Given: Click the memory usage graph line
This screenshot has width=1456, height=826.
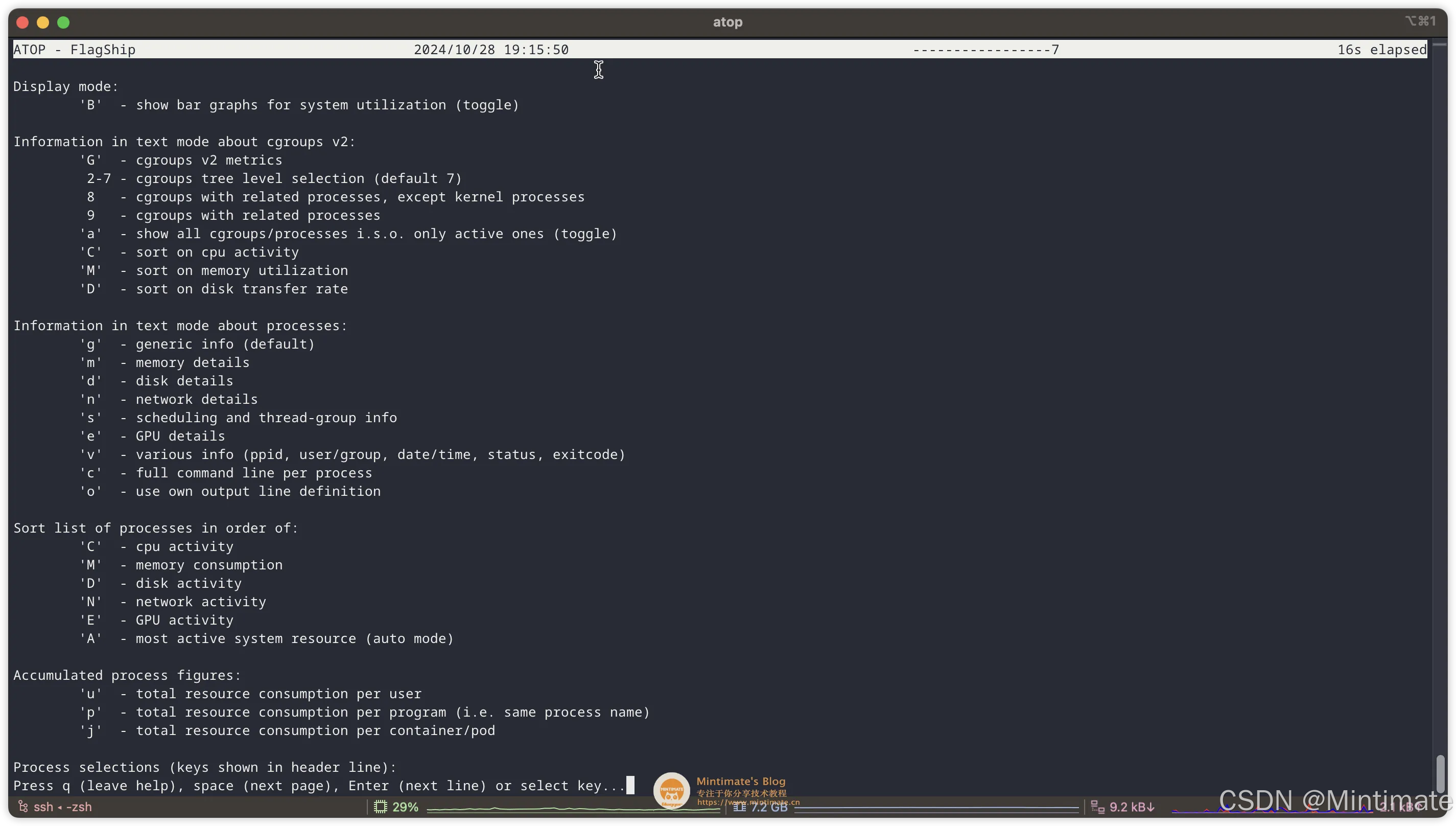Looking at the screenshot, I should 935,807.
